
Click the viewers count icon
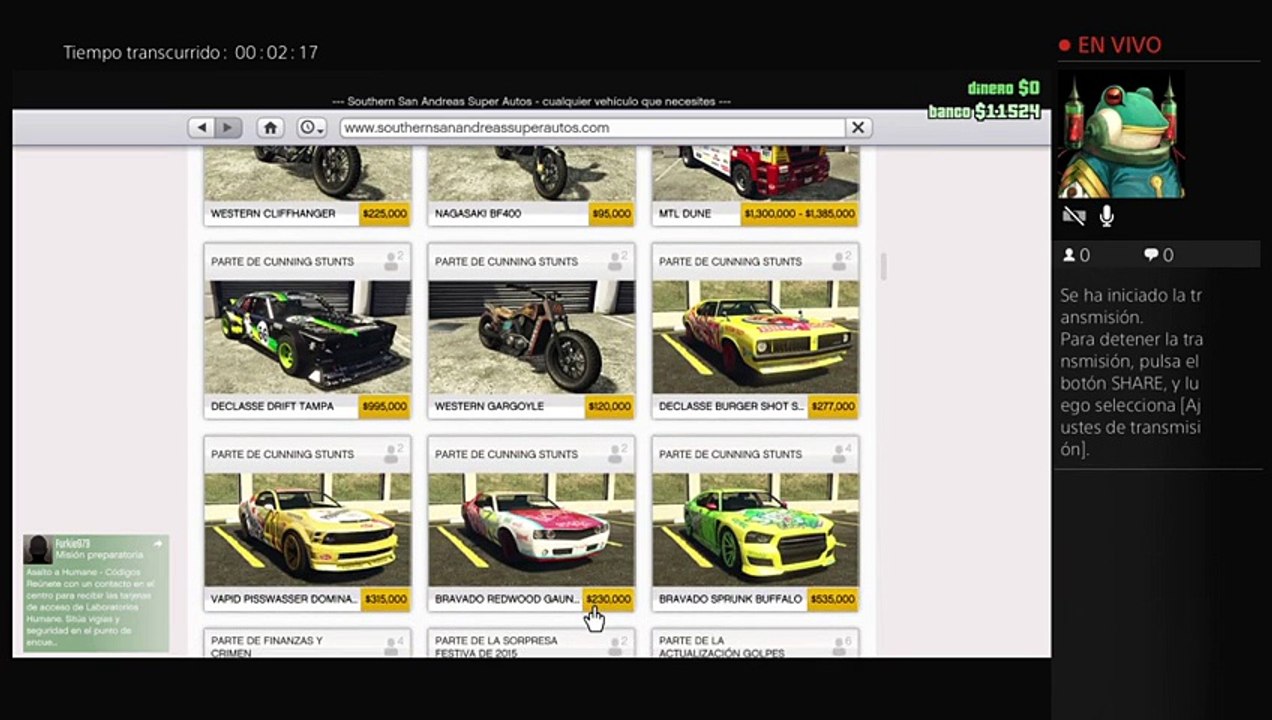(x=1069, y=255)
